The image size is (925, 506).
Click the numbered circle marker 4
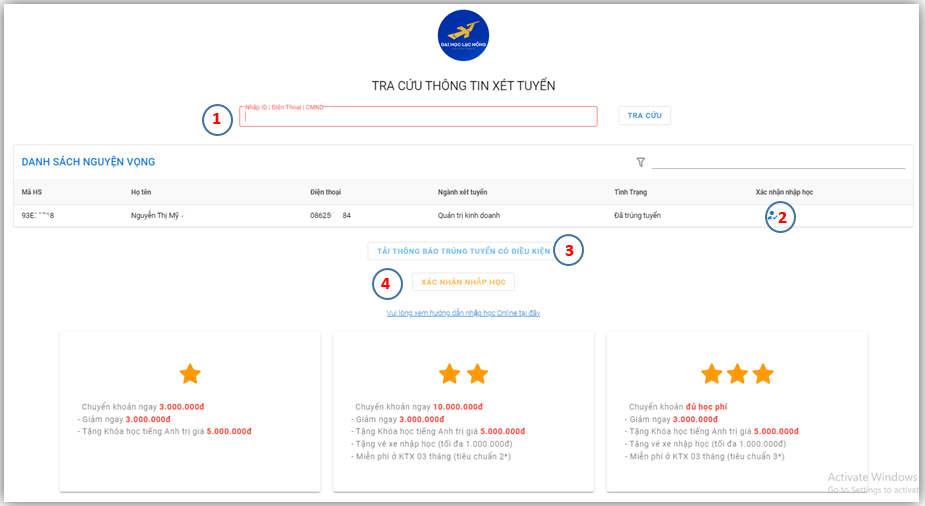point(388,284)
